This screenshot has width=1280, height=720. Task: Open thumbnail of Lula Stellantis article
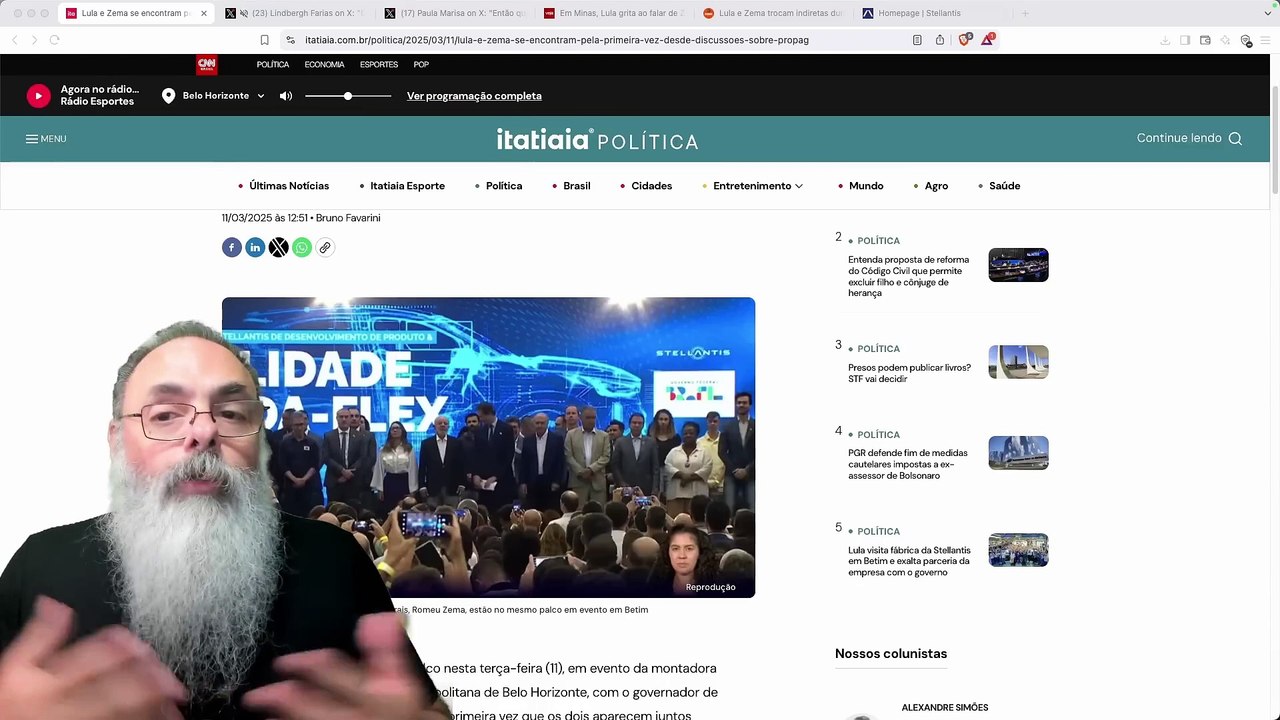1018,550
